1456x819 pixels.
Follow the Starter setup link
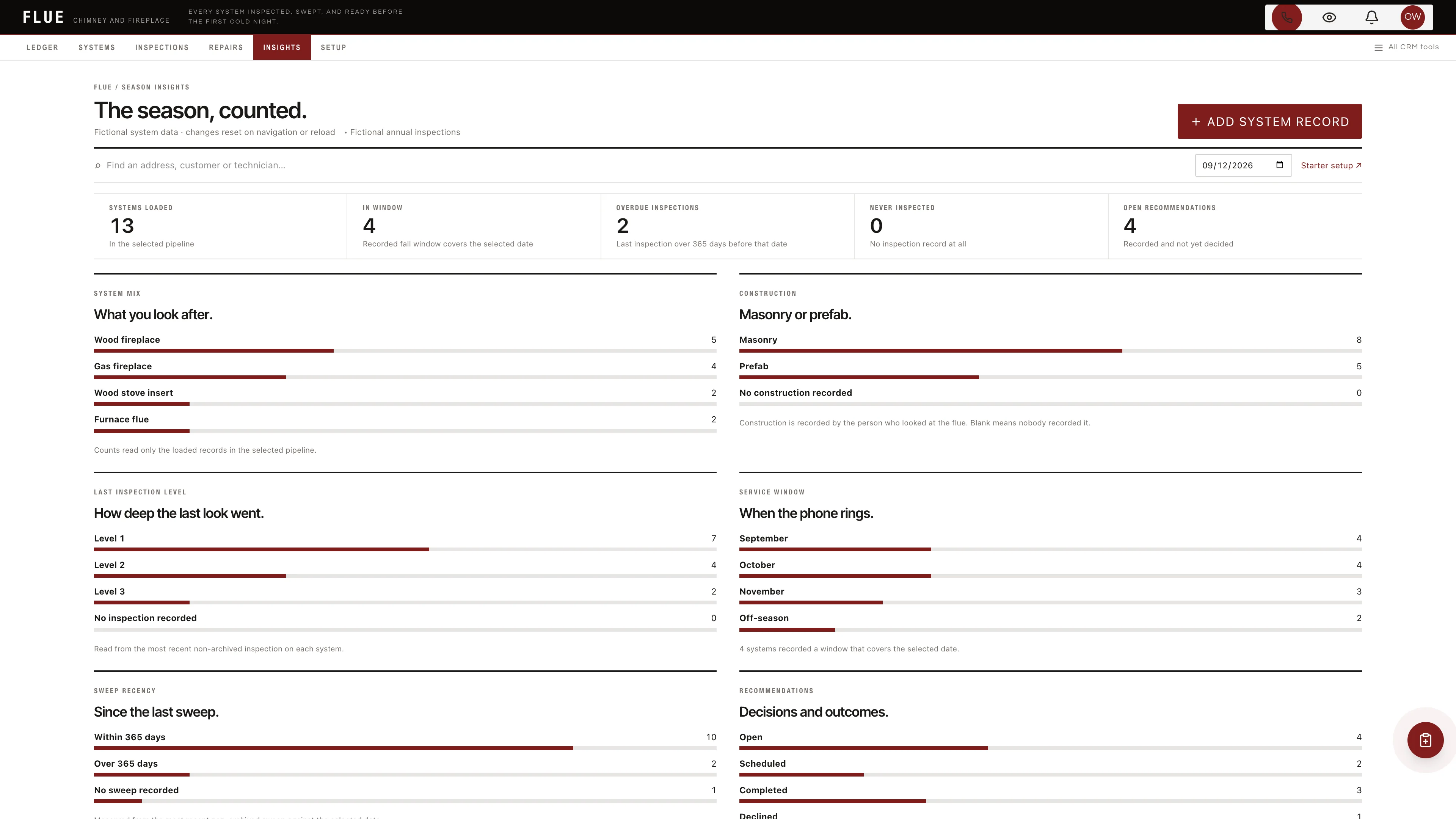[x=1331, y=166]
